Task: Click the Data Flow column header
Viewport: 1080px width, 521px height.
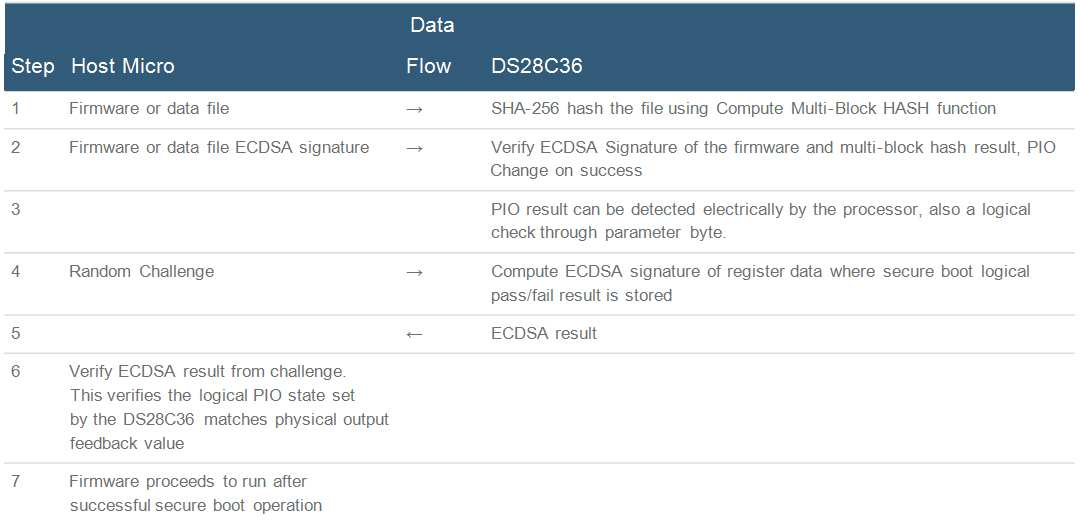Action: [430, 46]
